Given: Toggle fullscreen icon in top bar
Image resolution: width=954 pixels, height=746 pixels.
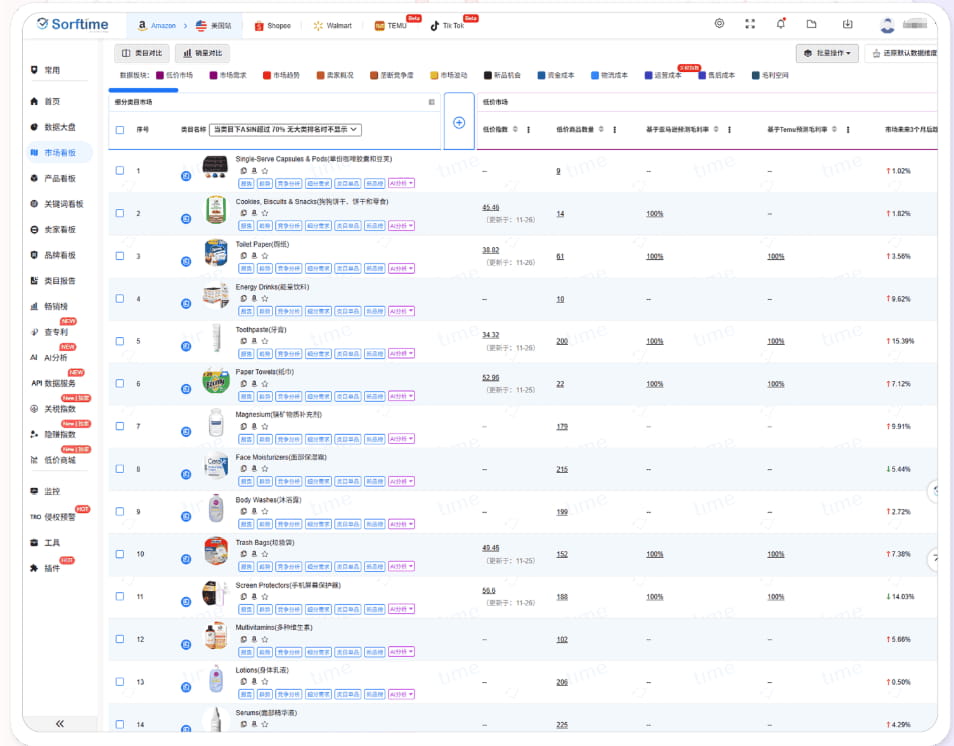Looking at the screenshot, I should click(750, 24).
